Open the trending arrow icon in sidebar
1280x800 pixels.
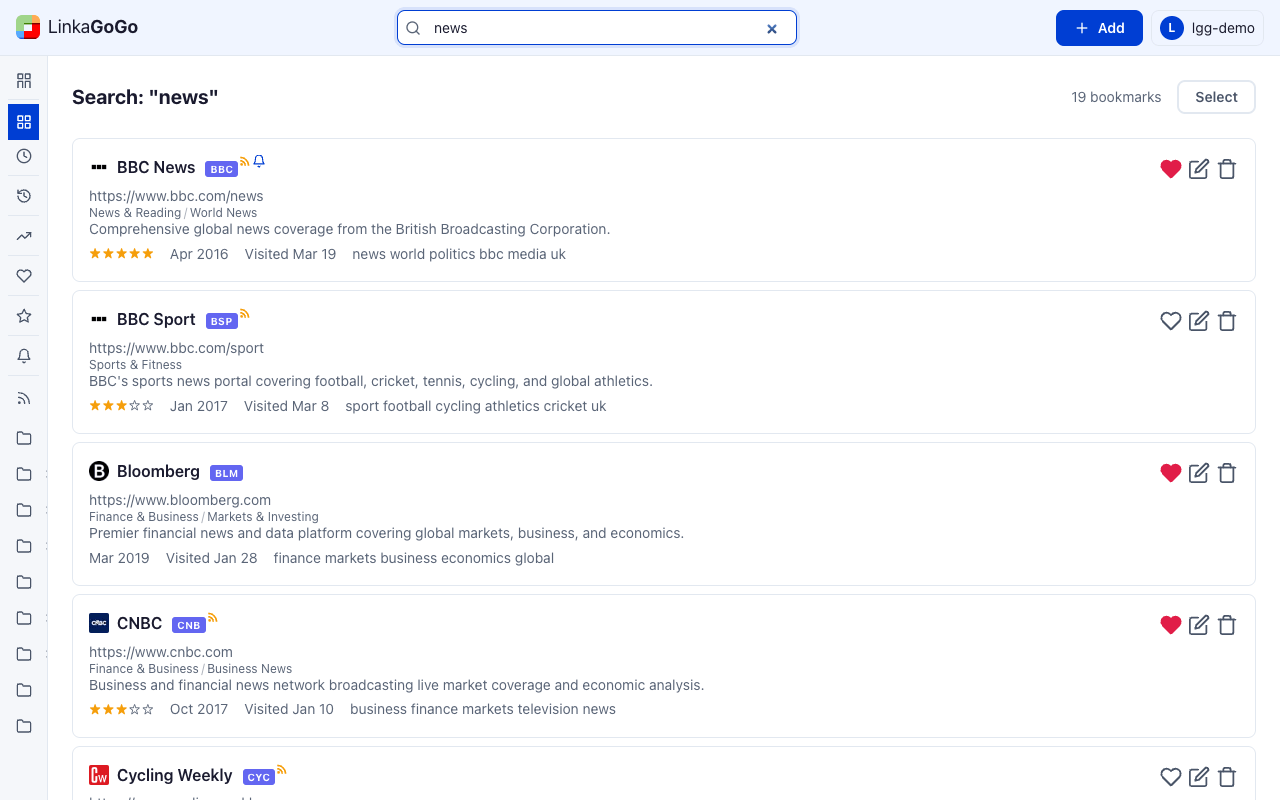tap(24, 236)
